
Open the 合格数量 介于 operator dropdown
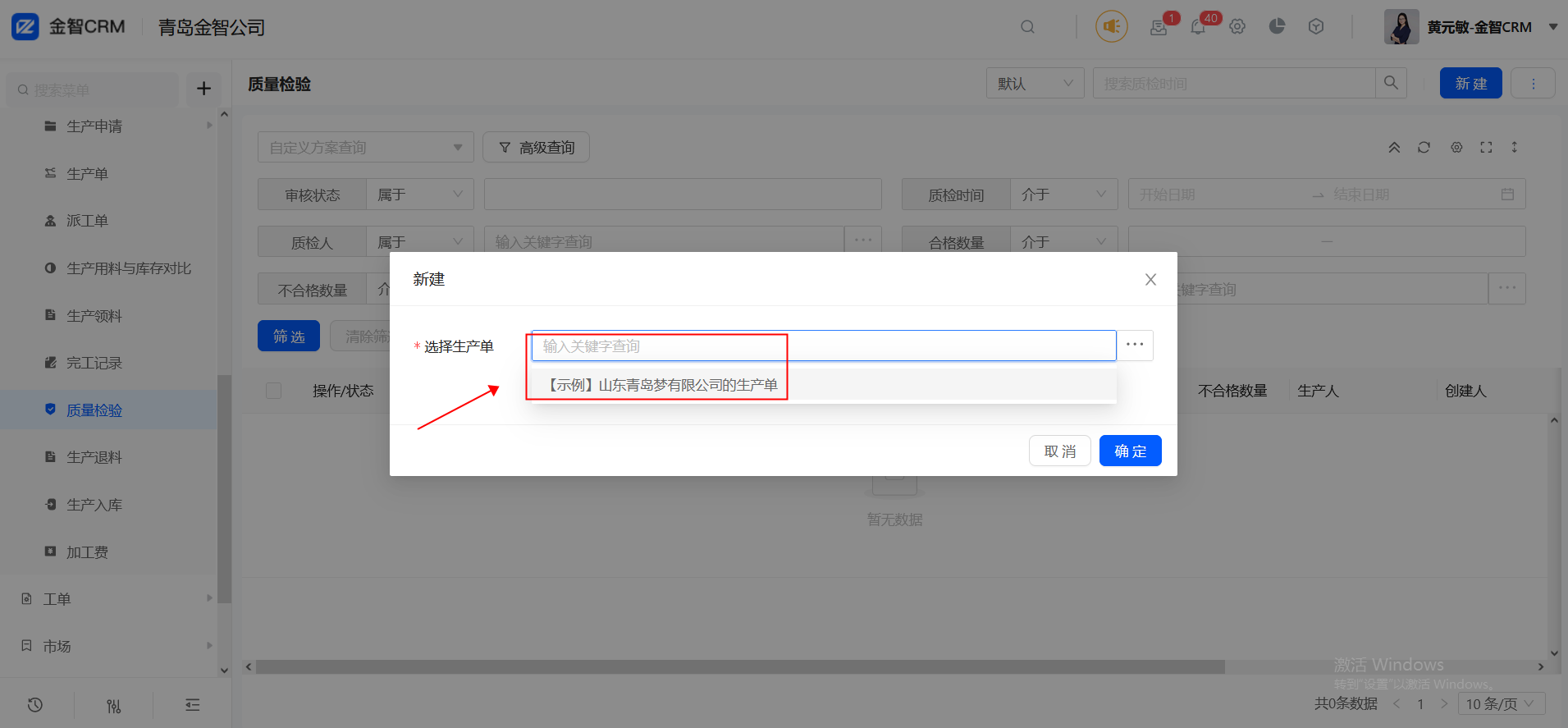pos(1064,240)
